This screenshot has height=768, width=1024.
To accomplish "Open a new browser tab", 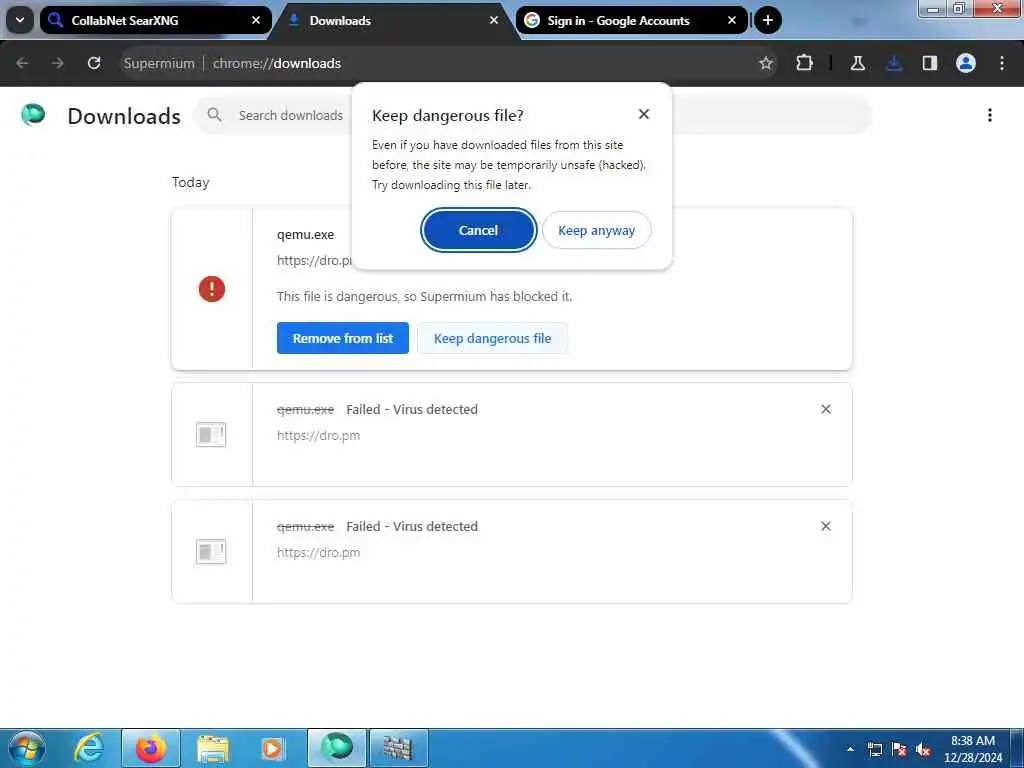I will click(768, 20).
